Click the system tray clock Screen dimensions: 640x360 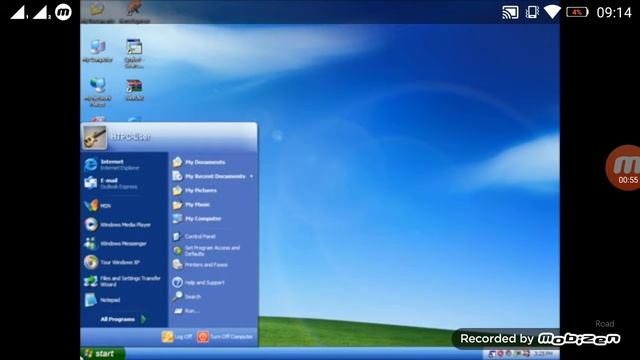[543, 354]
